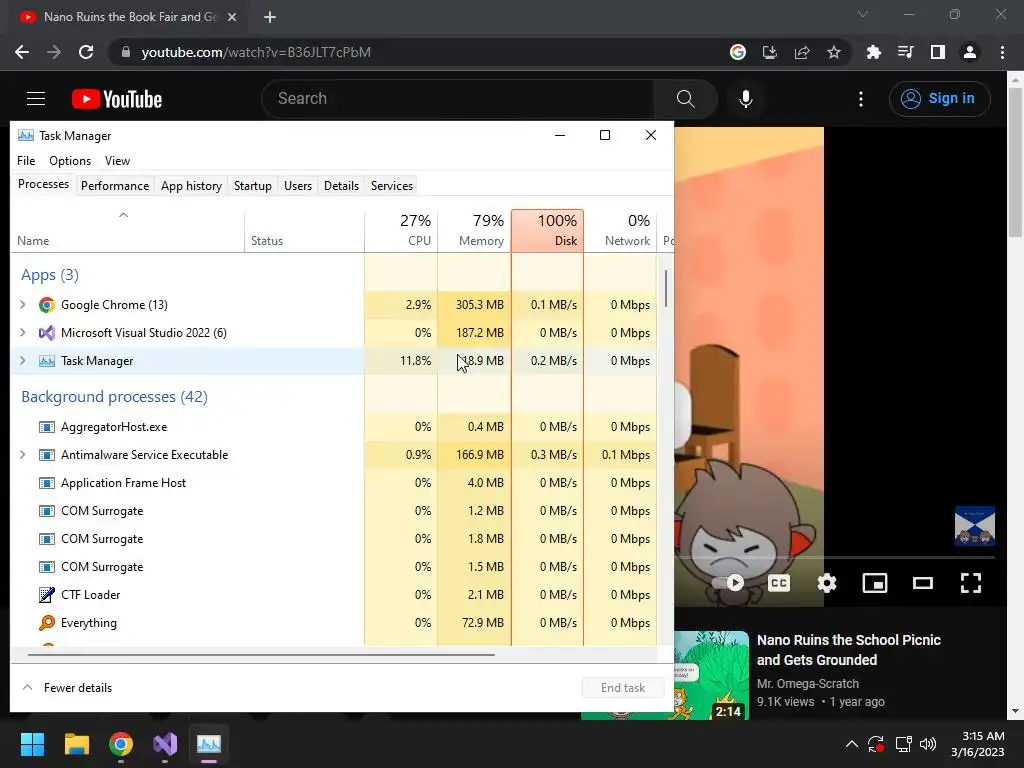Open the Users tab
This screenshot has height=768, width=1024.
pos(298,186)
